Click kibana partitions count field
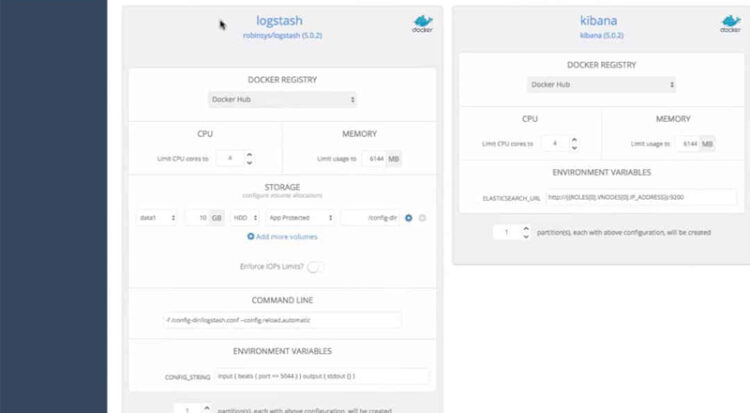Screen dimensions: 750x413 click(x=507, y=233)
